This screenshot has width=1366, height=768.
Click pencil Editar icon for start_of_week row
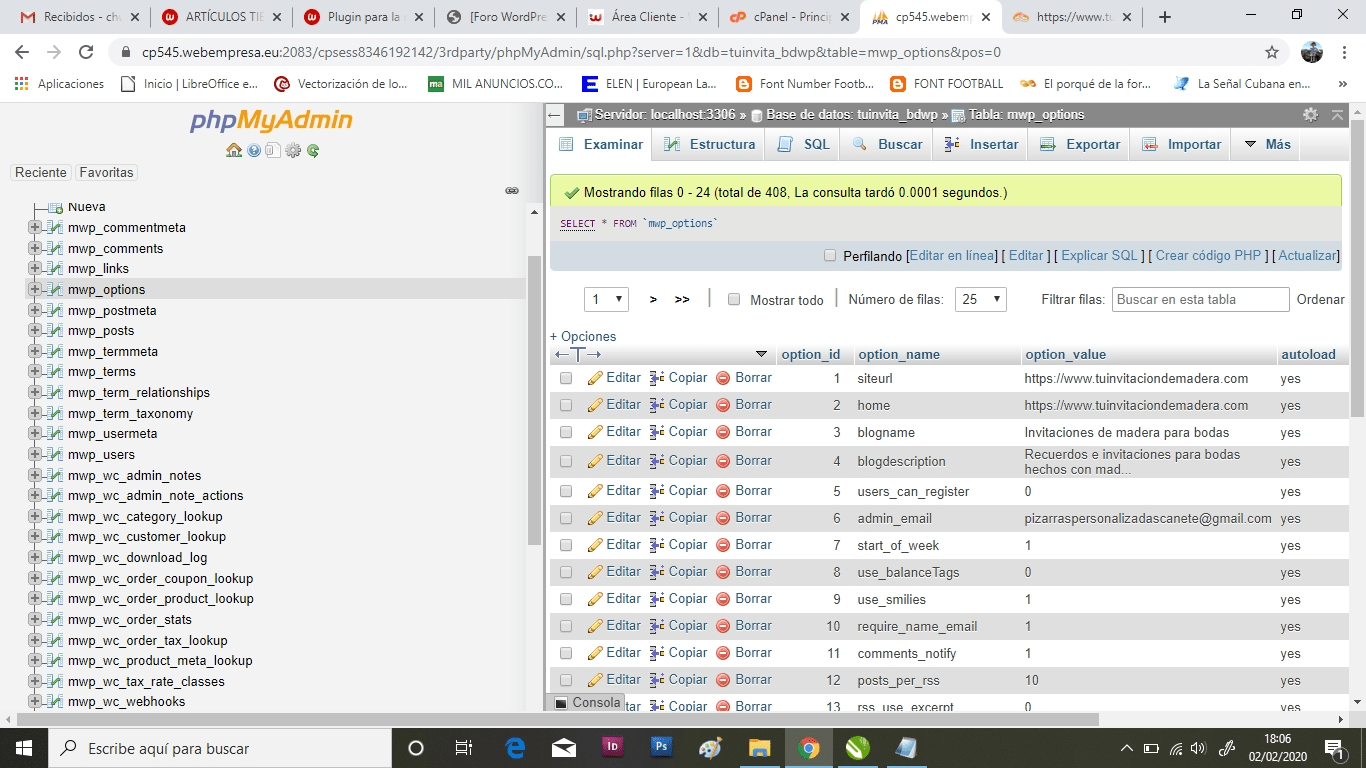pyautogui.click(x=595, y=545)
